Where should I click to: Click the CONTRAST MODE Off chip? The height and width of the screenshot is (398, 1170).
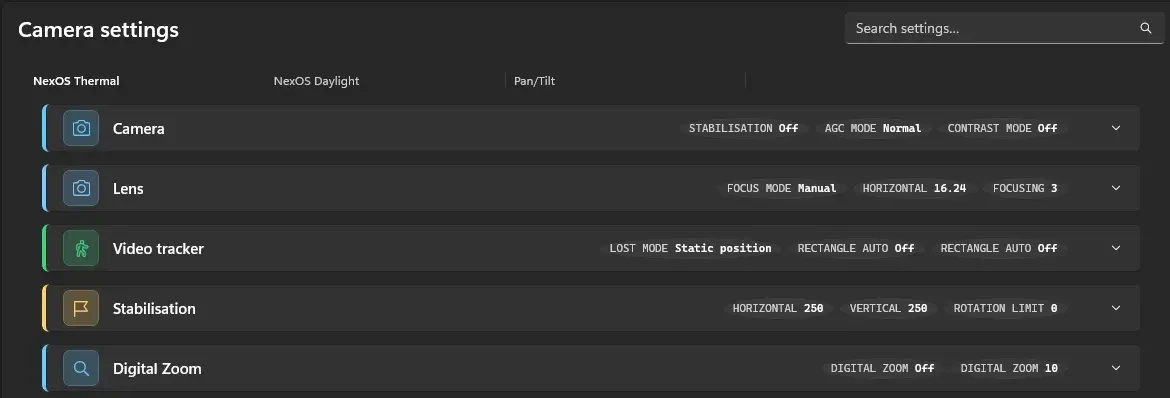tap(1002, 128)
